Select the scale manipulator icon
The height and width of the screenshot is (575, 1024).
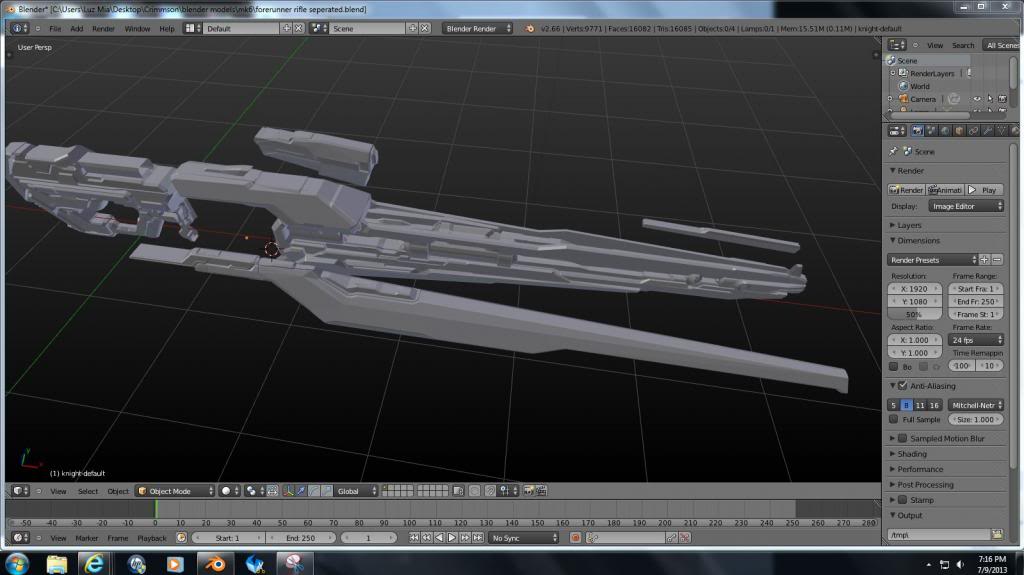point(327,491)
